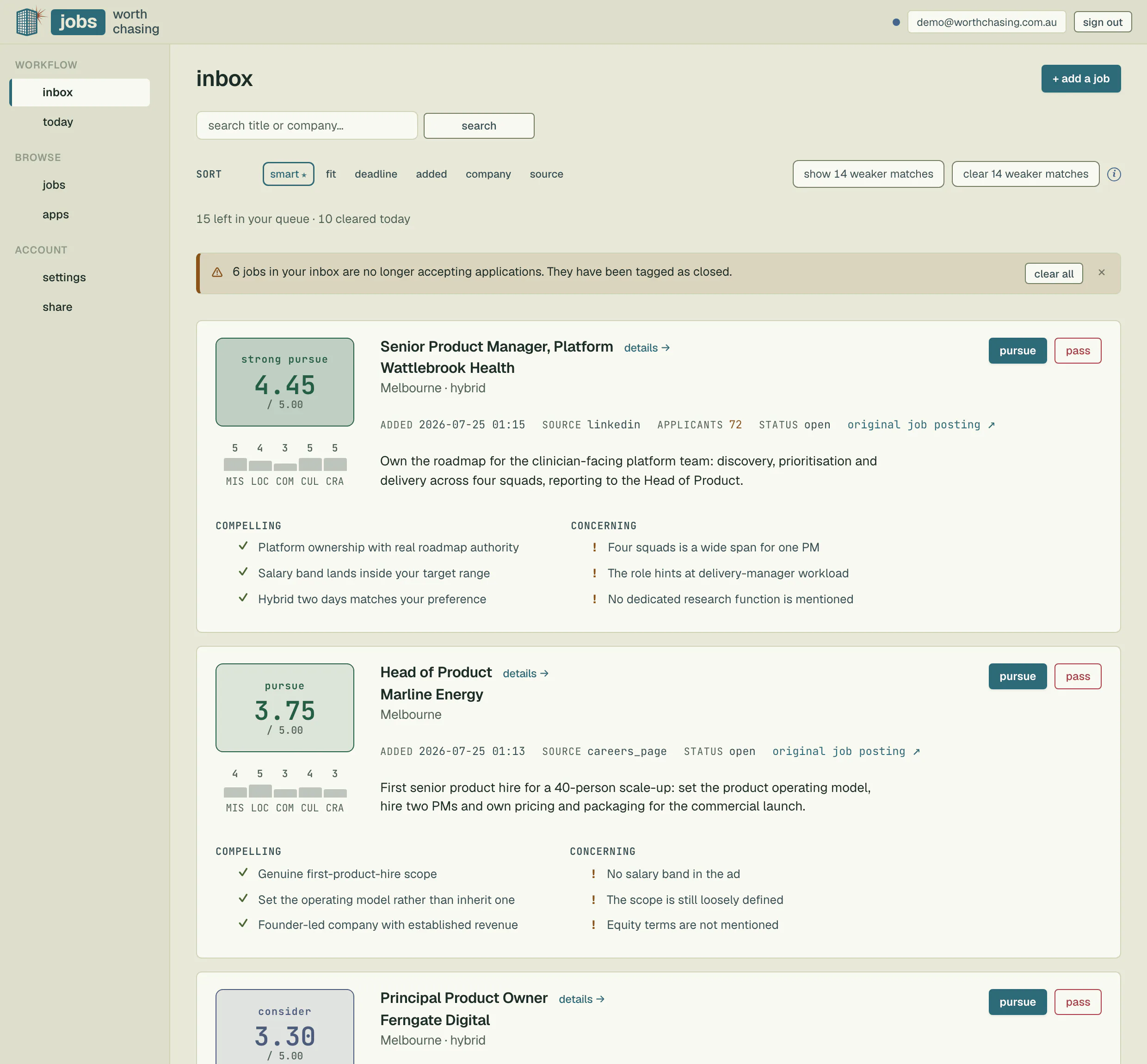Sort inbox by source

tap(546, 174)
